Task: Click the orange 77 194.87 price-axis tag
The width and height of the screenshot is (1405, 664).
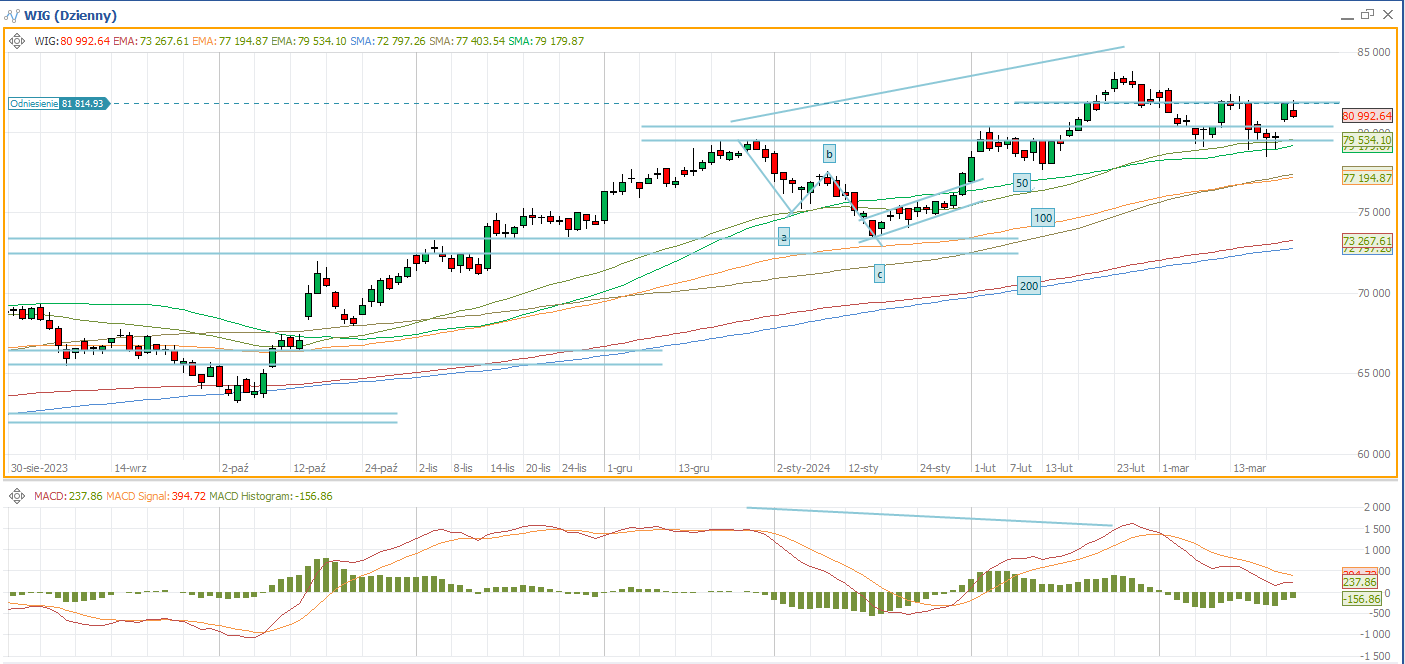Action: coord(1367,177)
